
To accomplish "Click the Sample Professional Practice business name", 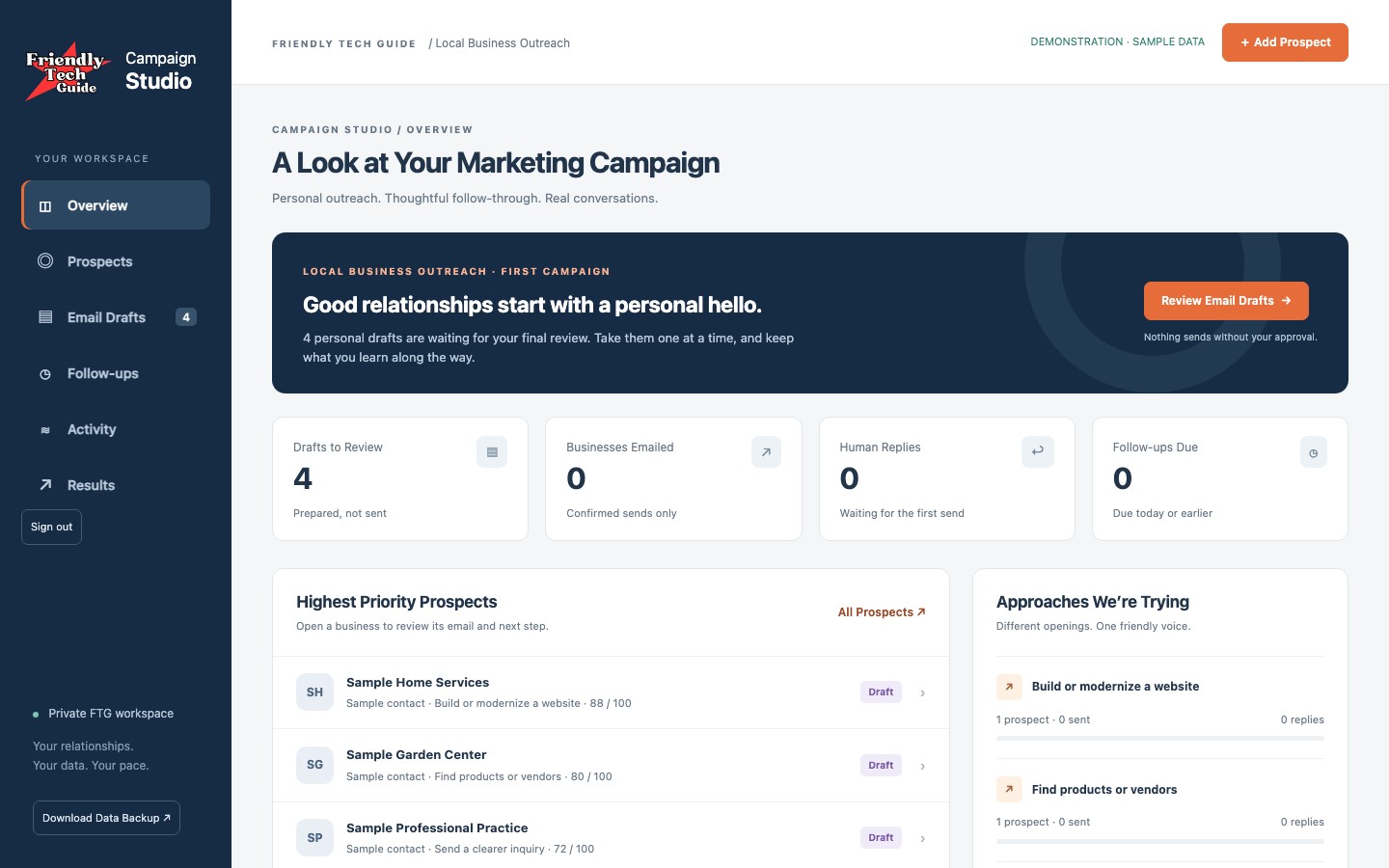I will coord(437,827).
